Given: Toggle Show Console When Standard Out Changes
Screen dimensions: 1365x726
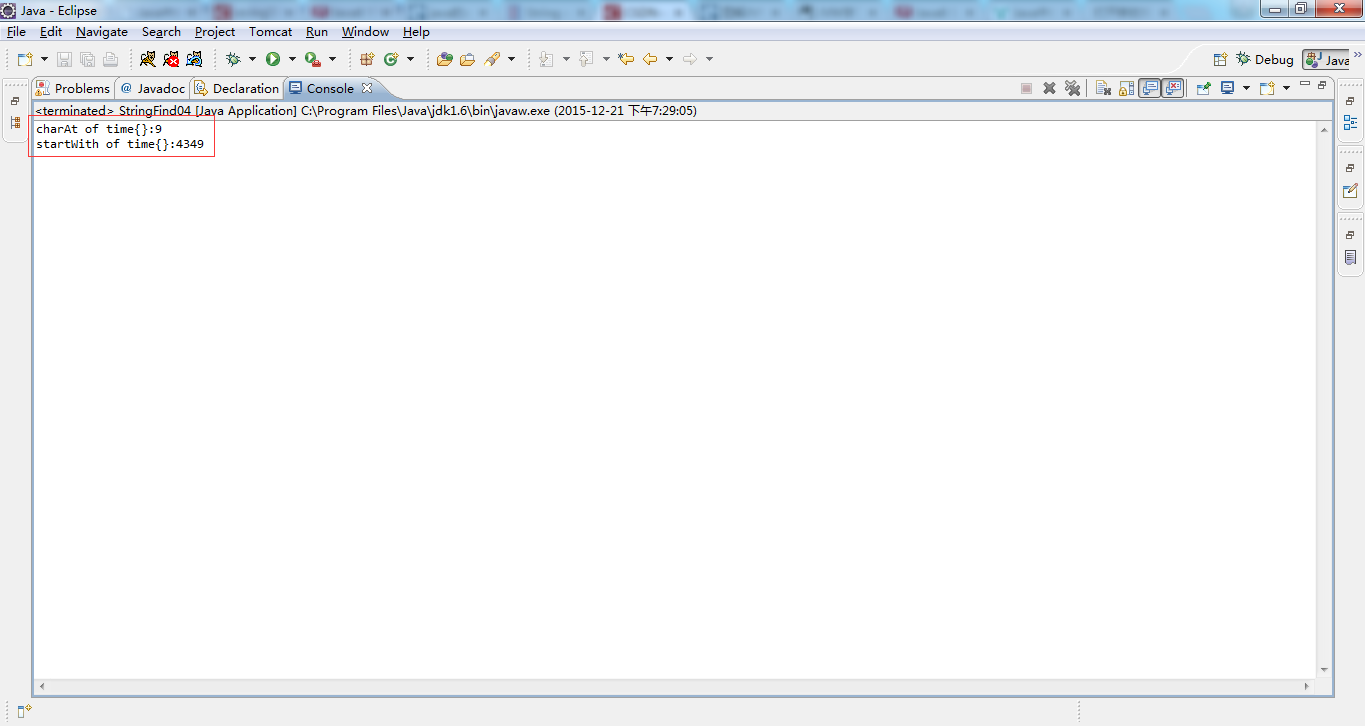Looking at the screenshot, I should pos(1149,88).
